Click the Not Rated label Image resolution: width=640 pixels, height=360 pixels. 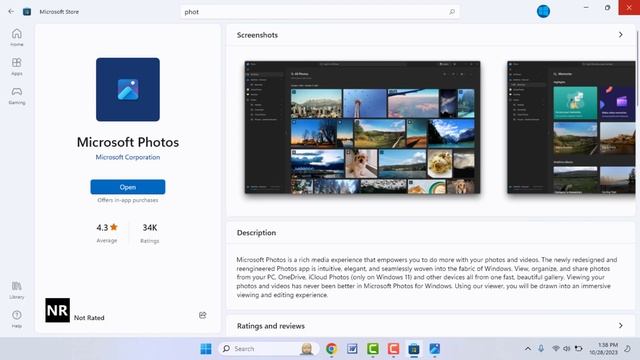(89, 318)
